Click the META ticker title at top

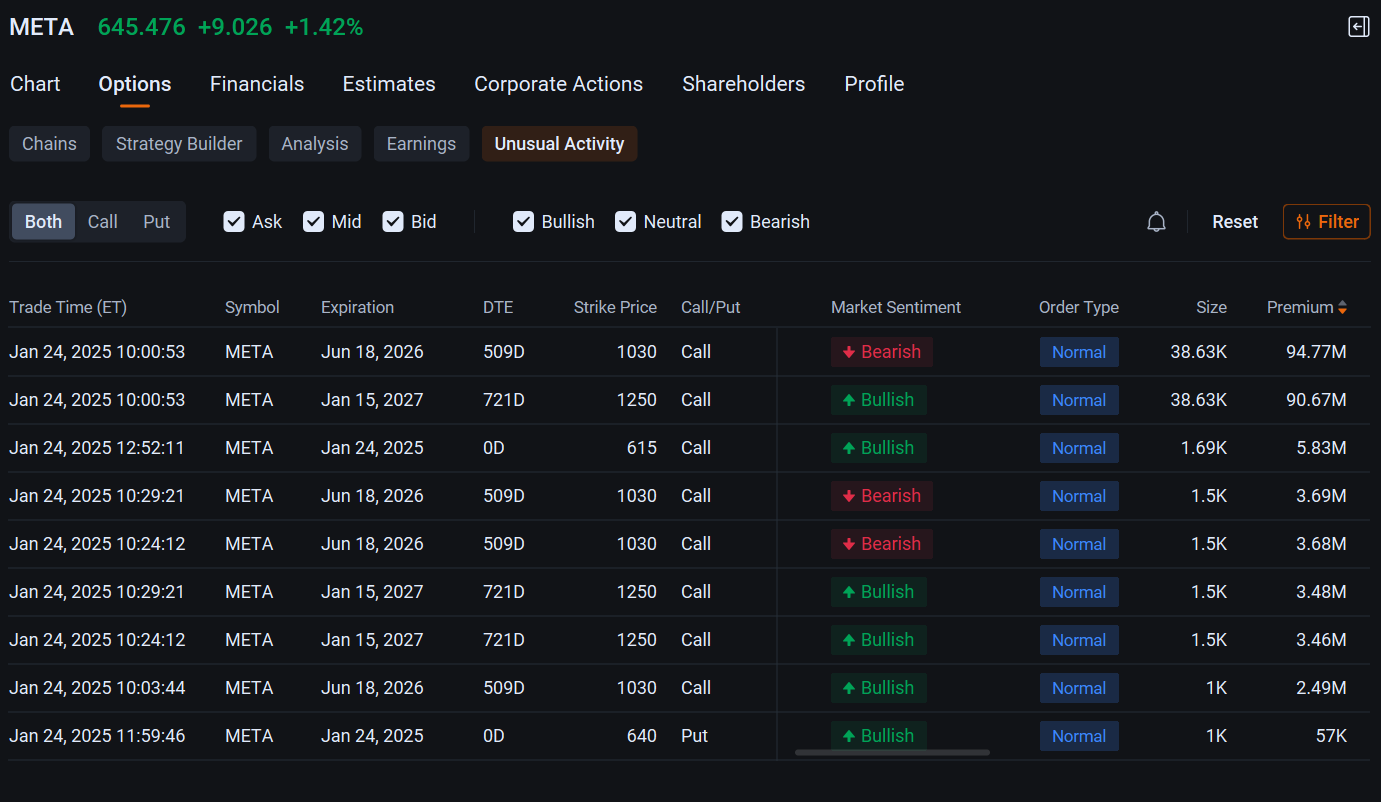[42, 27]
